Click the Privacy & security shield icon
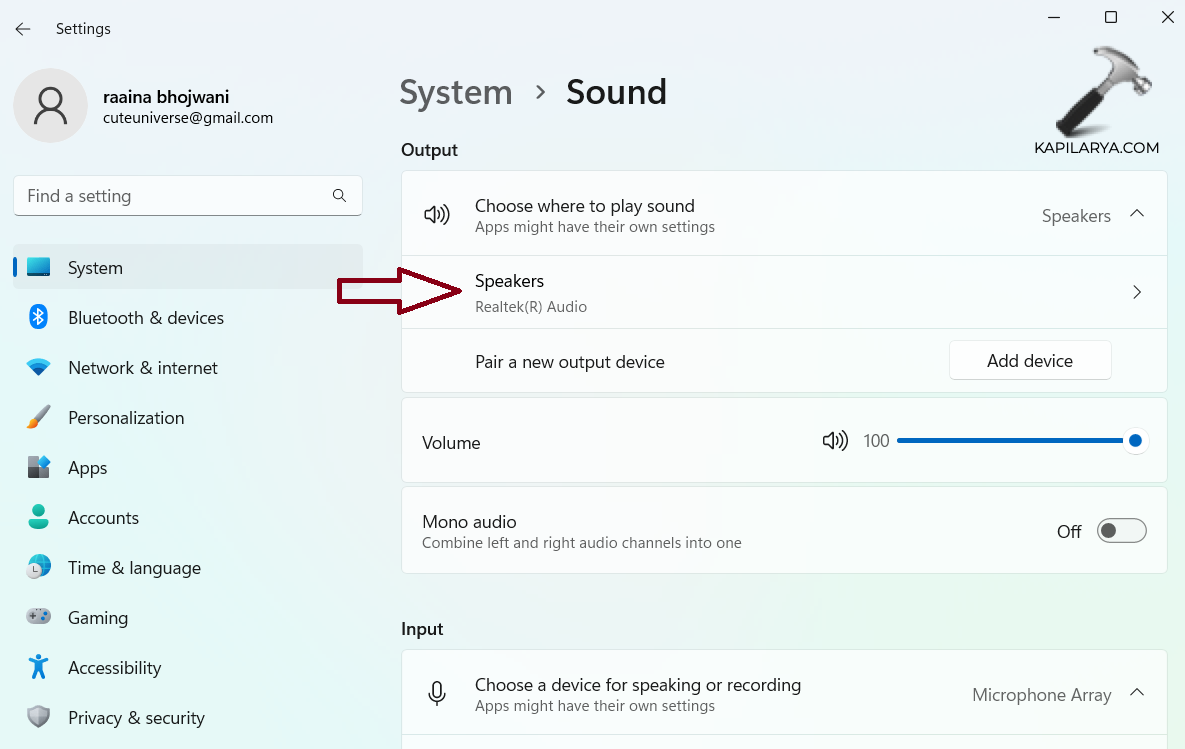The height and width of the screenshot is (749, 1185). coord(39,718)
